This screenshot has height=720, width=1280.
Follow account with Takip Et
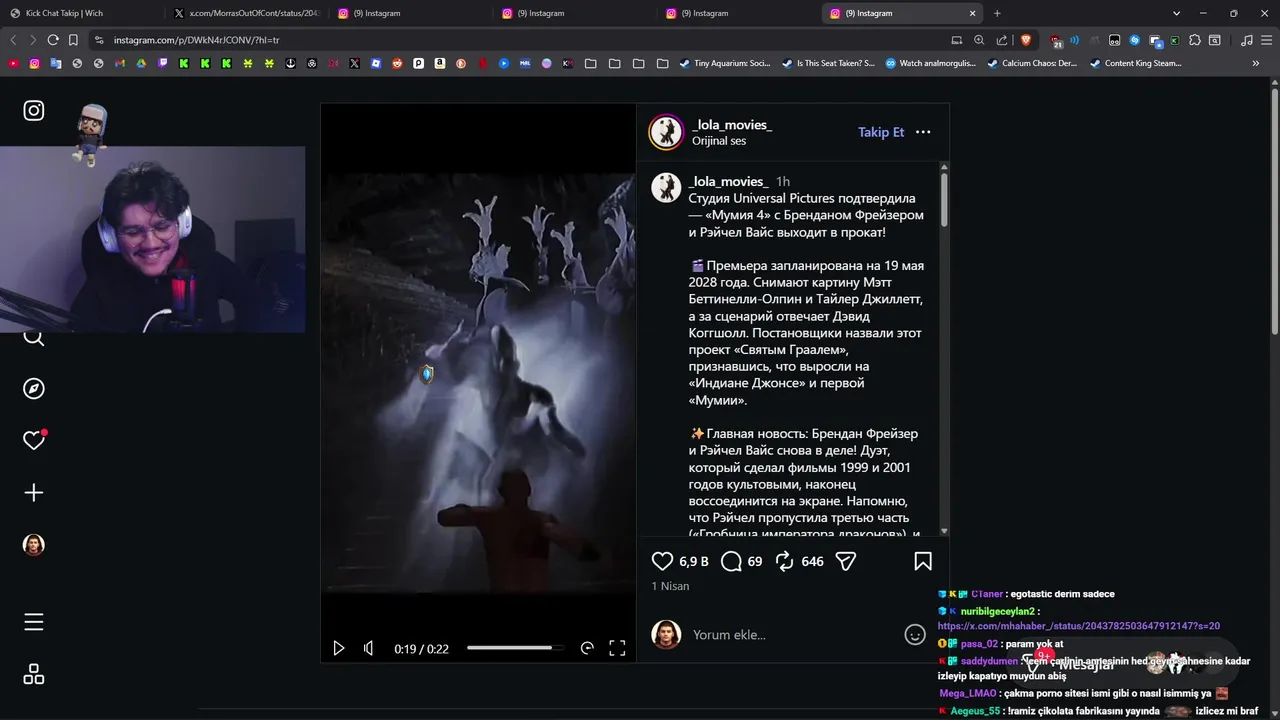(x=881, y=132)
